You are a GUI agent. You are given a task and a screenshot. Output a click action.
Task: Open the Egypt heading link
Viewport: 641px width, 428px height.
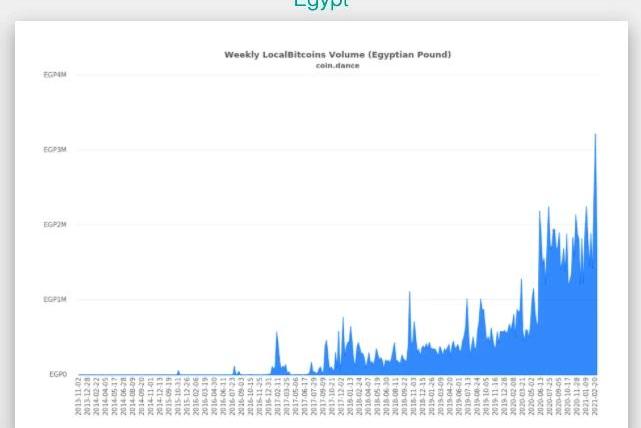321,5
